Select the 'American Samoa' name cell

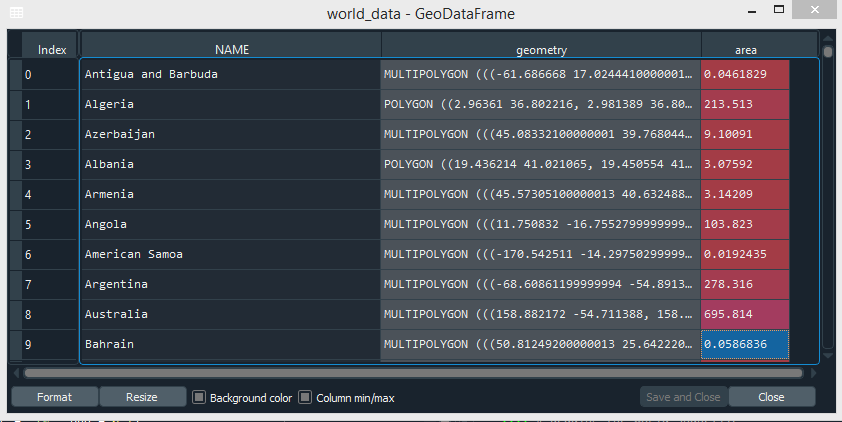click(x=230, y=254)
